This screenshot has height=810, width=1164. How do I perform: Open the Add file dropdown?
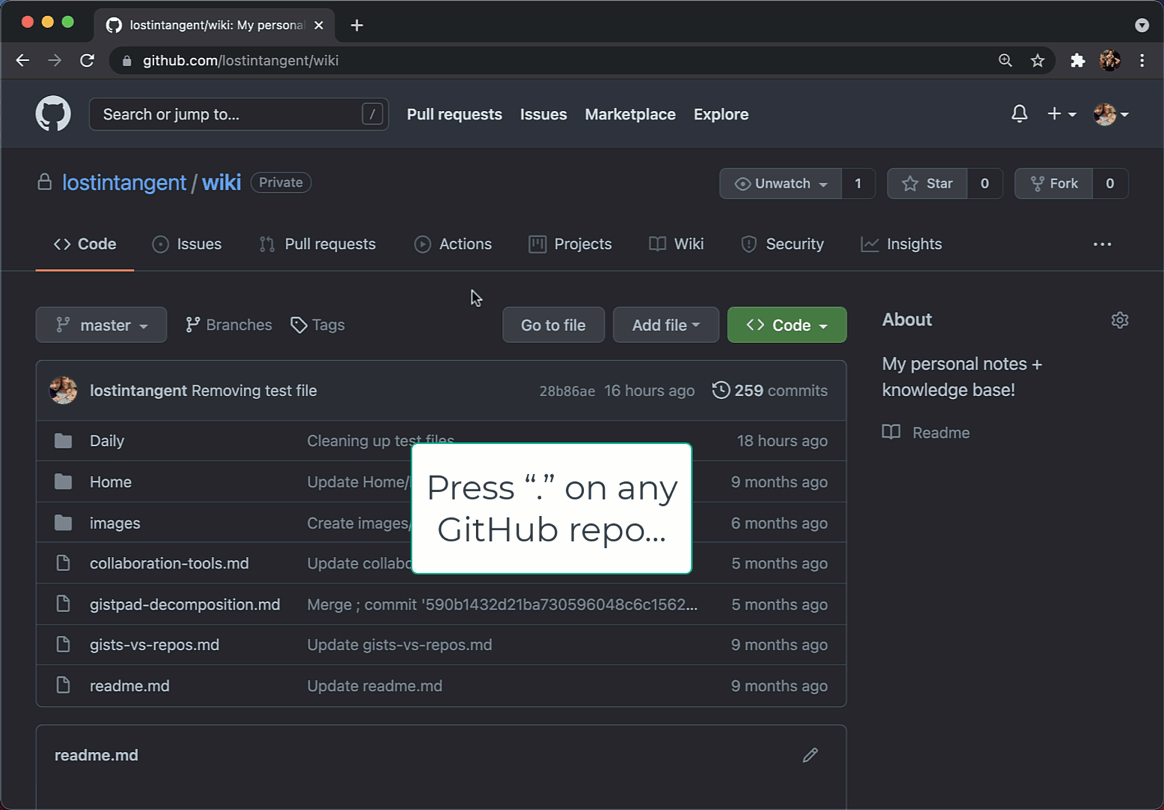(666, 325)
